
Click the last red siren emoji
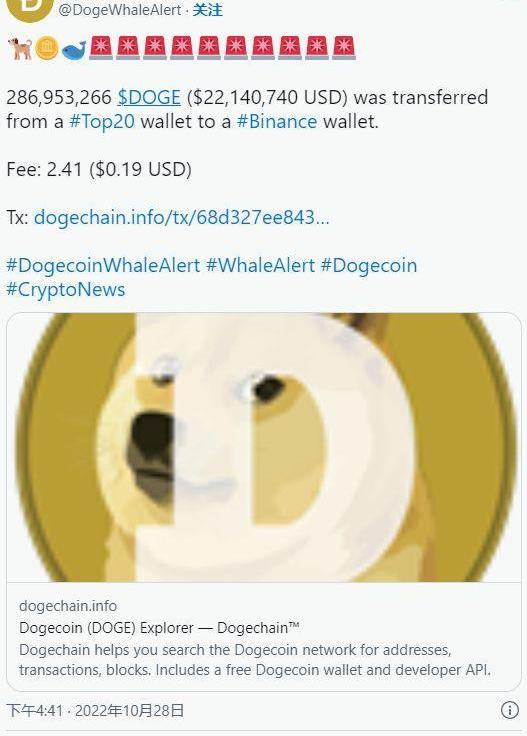coord(344,48)
